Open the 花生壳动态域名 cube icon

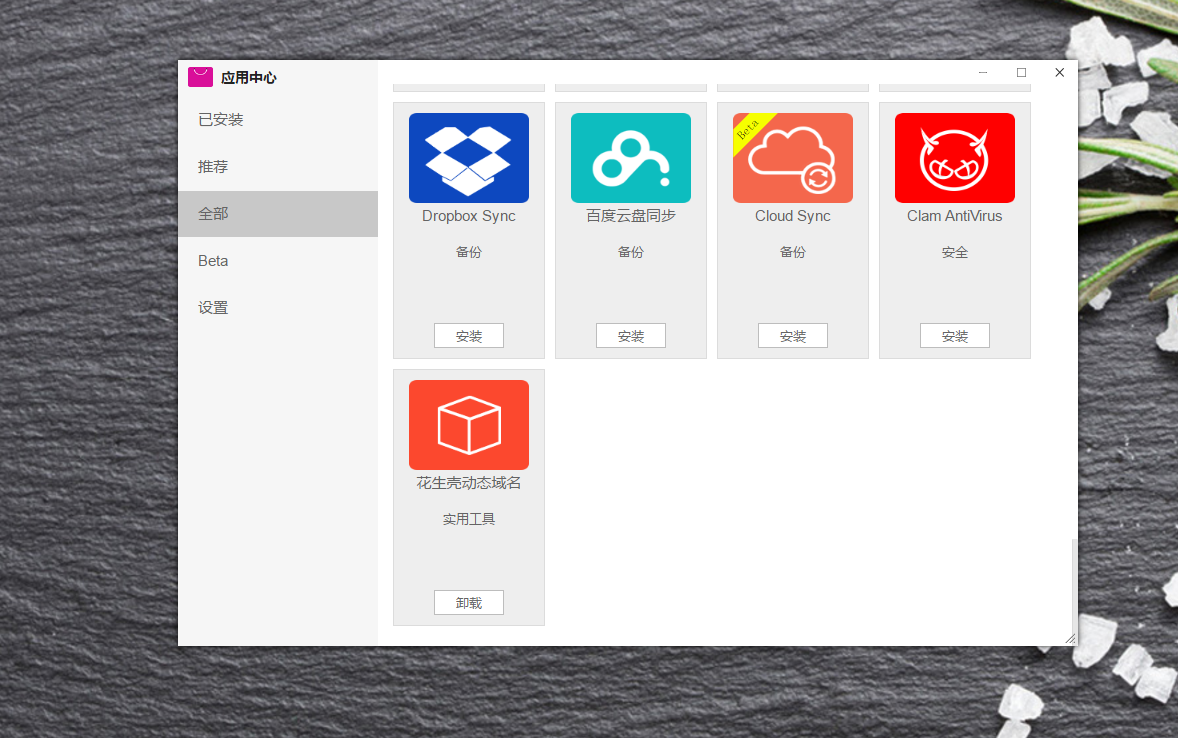468,425
